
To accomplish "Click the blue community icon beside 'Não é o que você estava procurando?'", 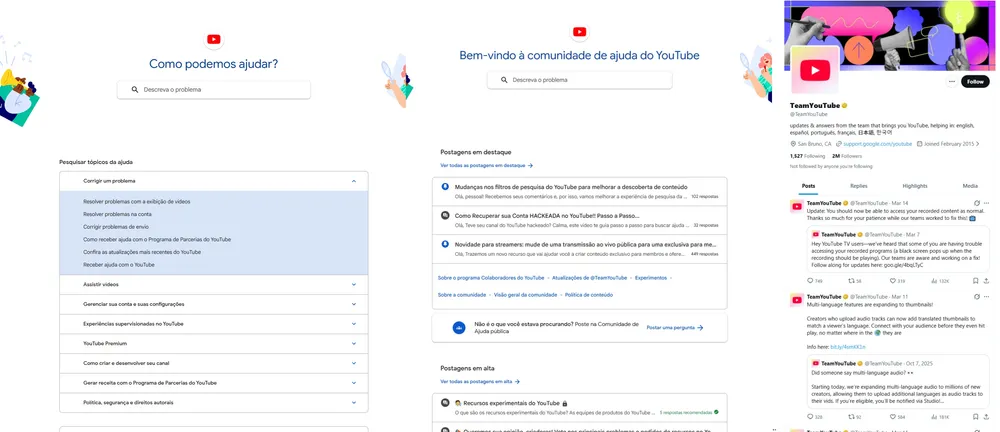I will (459, 327).
